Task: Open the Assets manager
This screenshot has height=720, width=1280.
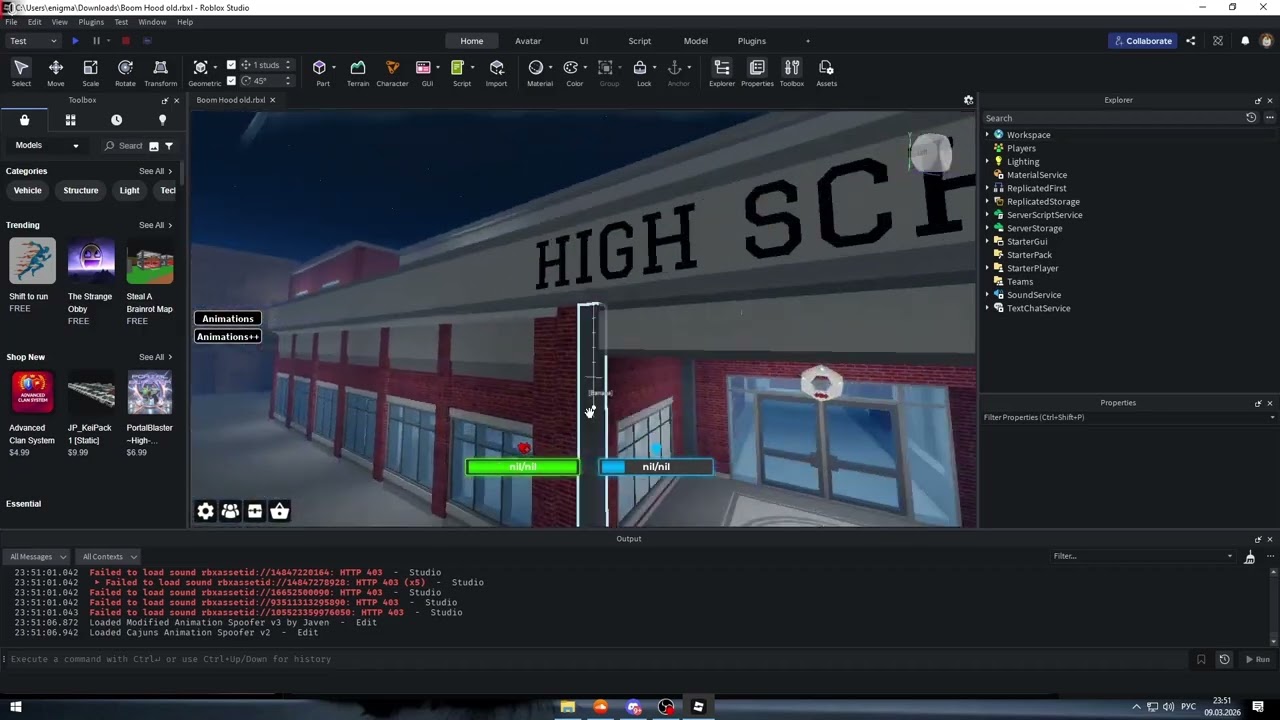Action: point(826,72)
